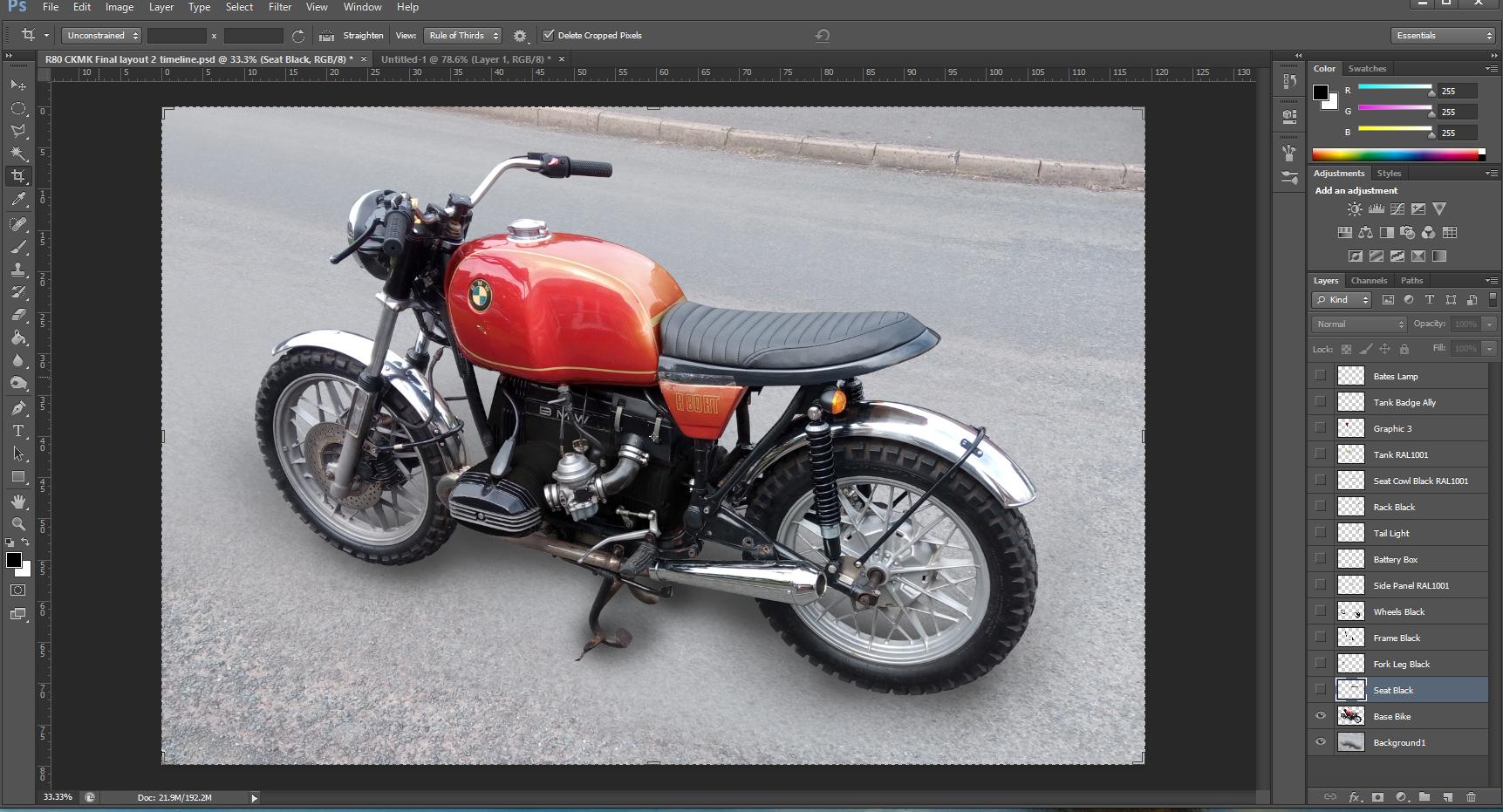Select the Polygonal Lasso tool
Screen dimensions: 1503x812
pyautogui.click(x=18, y=131)
